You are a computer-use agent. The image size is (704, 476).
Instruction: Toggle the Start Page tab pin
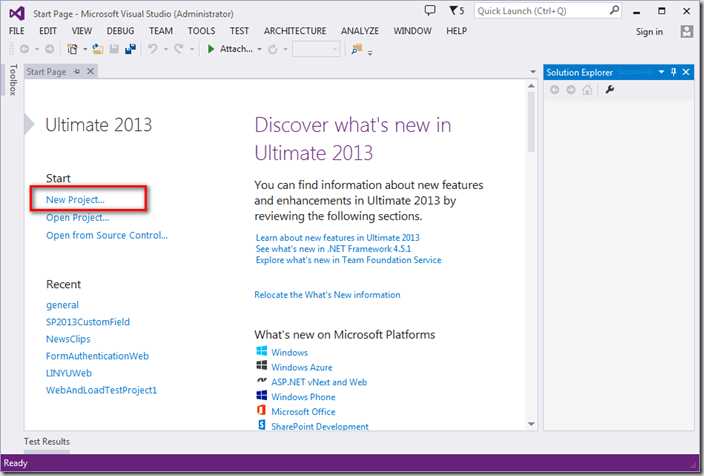(x=77, y=71)
